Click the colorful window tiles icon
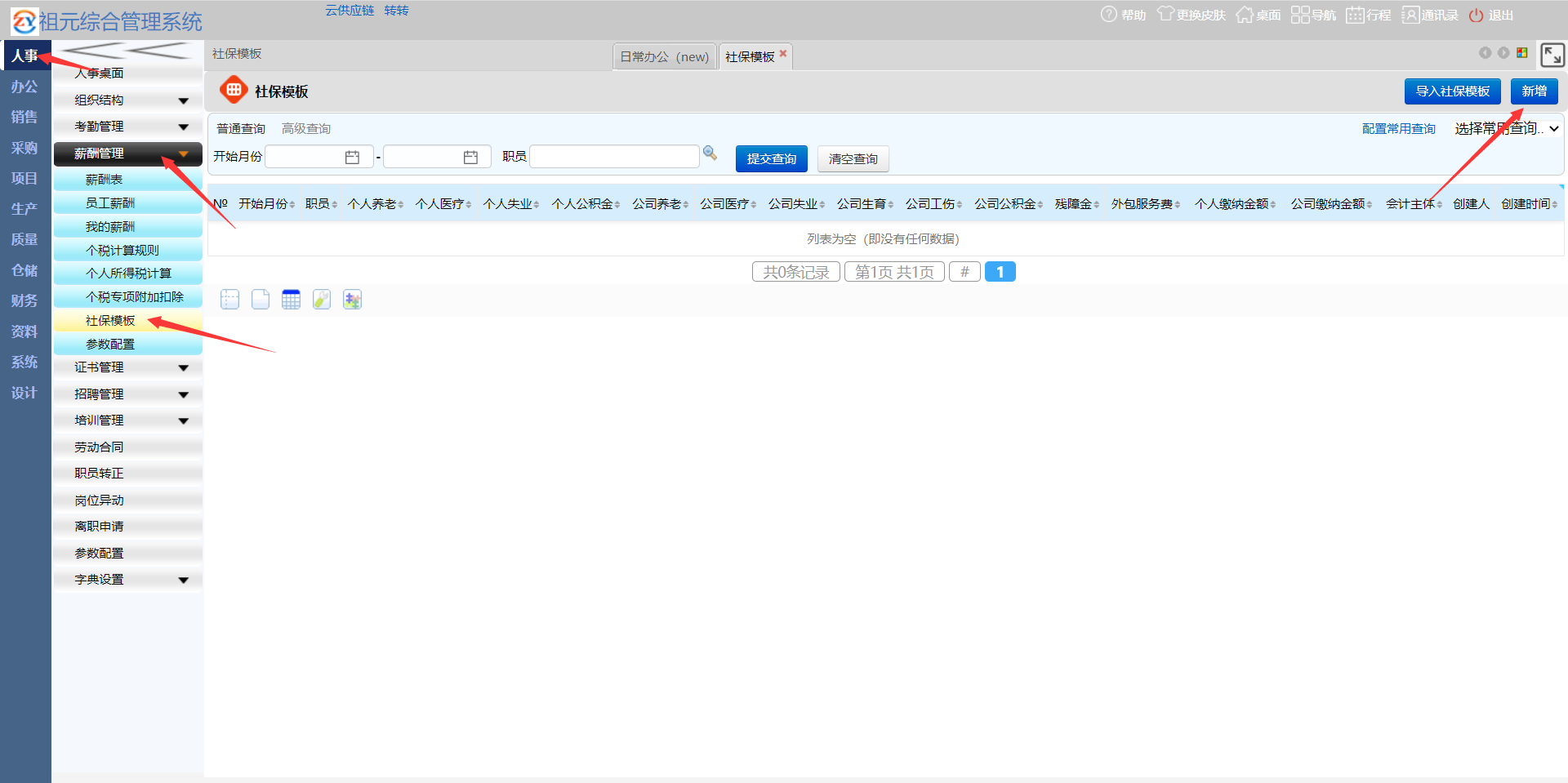 coord(1522,53)
